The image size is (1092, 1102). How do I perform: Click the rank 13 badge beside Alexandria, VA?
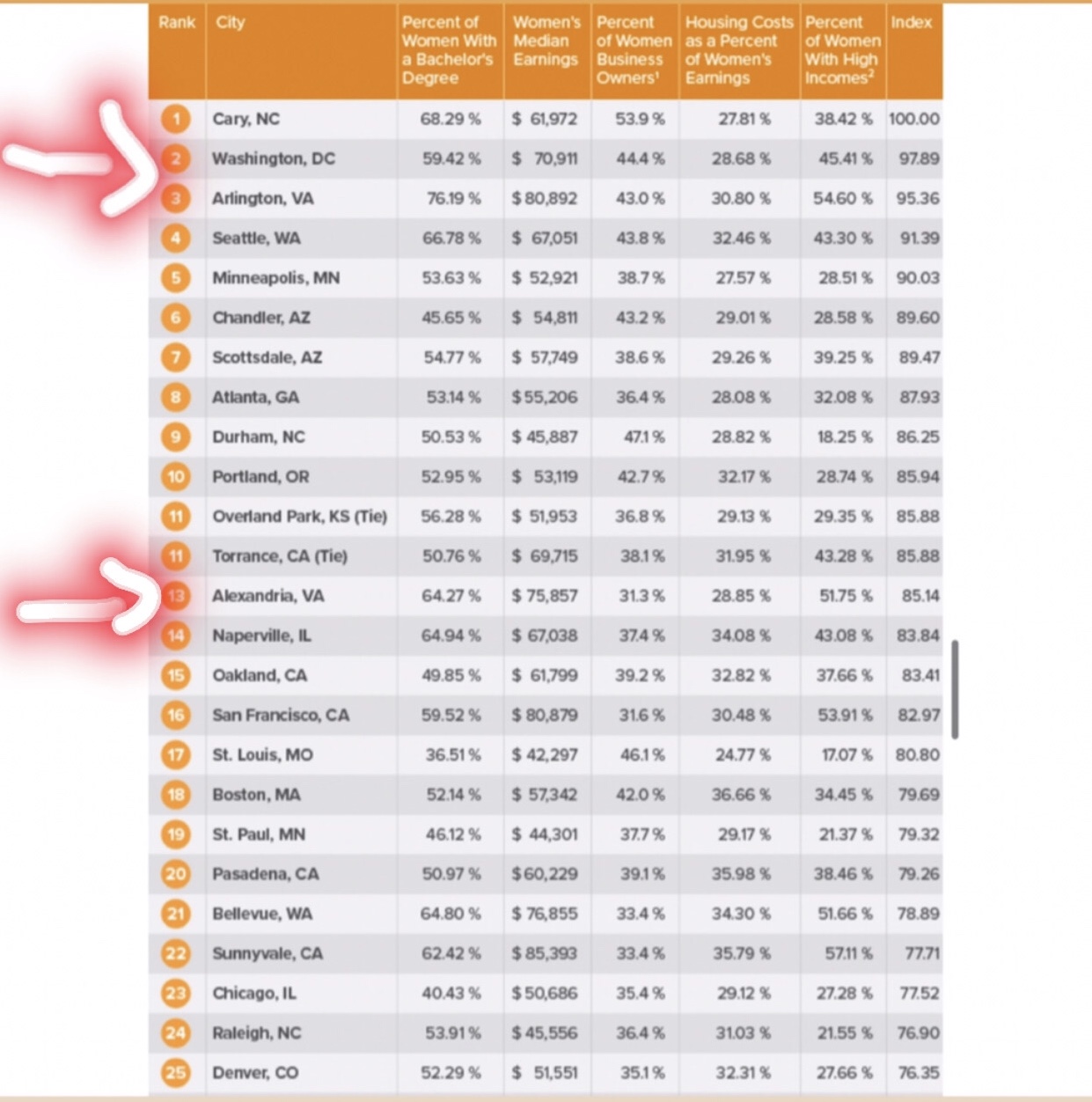point(176,596)
